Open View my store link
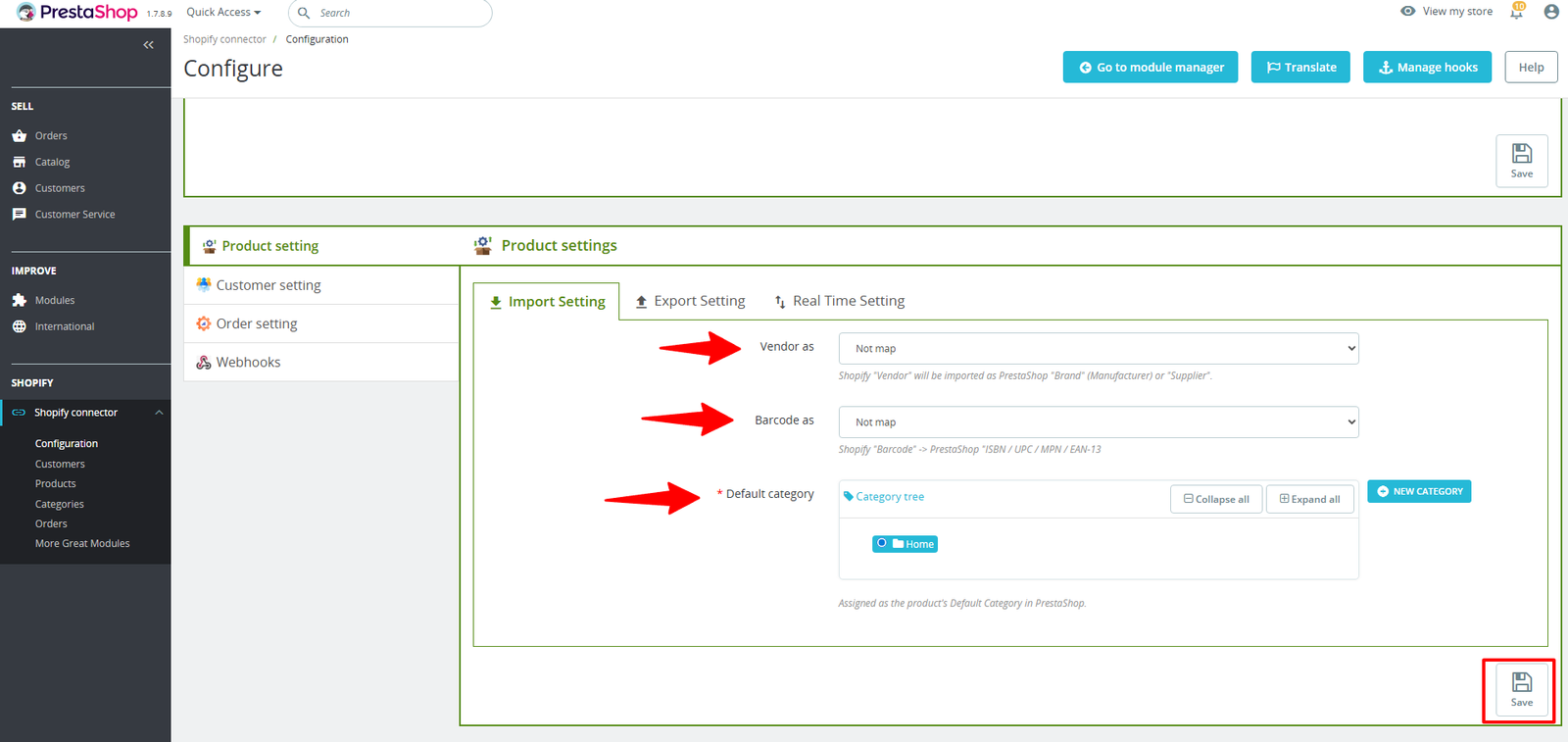 pyautogui.click(x=1446, y=12)
